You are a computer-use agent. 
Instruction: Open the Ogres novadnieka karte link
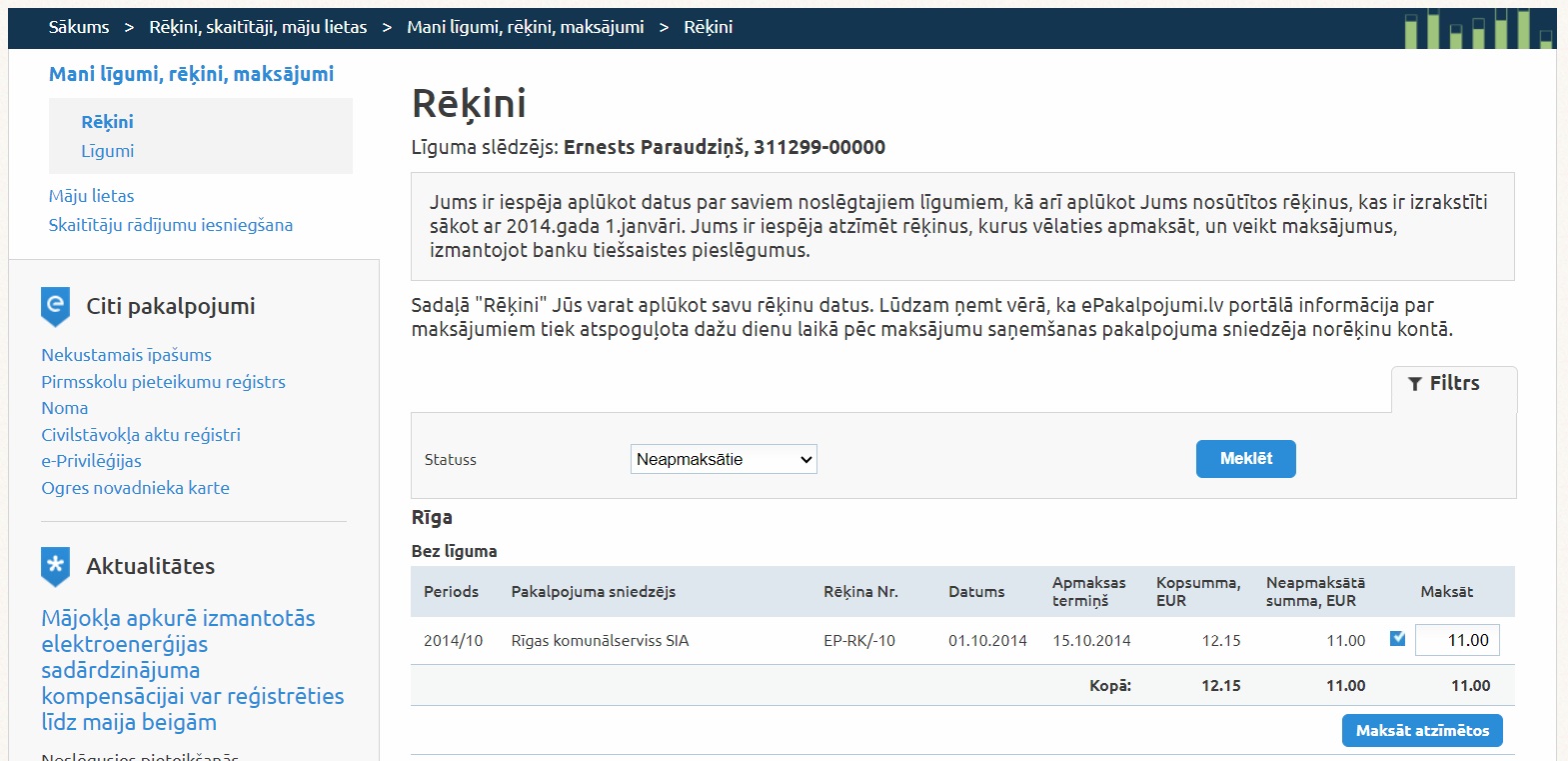click(x=135, y=488)
